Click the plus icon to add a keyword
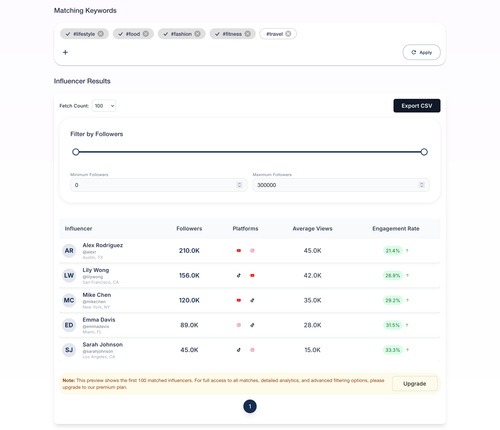 pyautogui.click(x=65, y=52)
